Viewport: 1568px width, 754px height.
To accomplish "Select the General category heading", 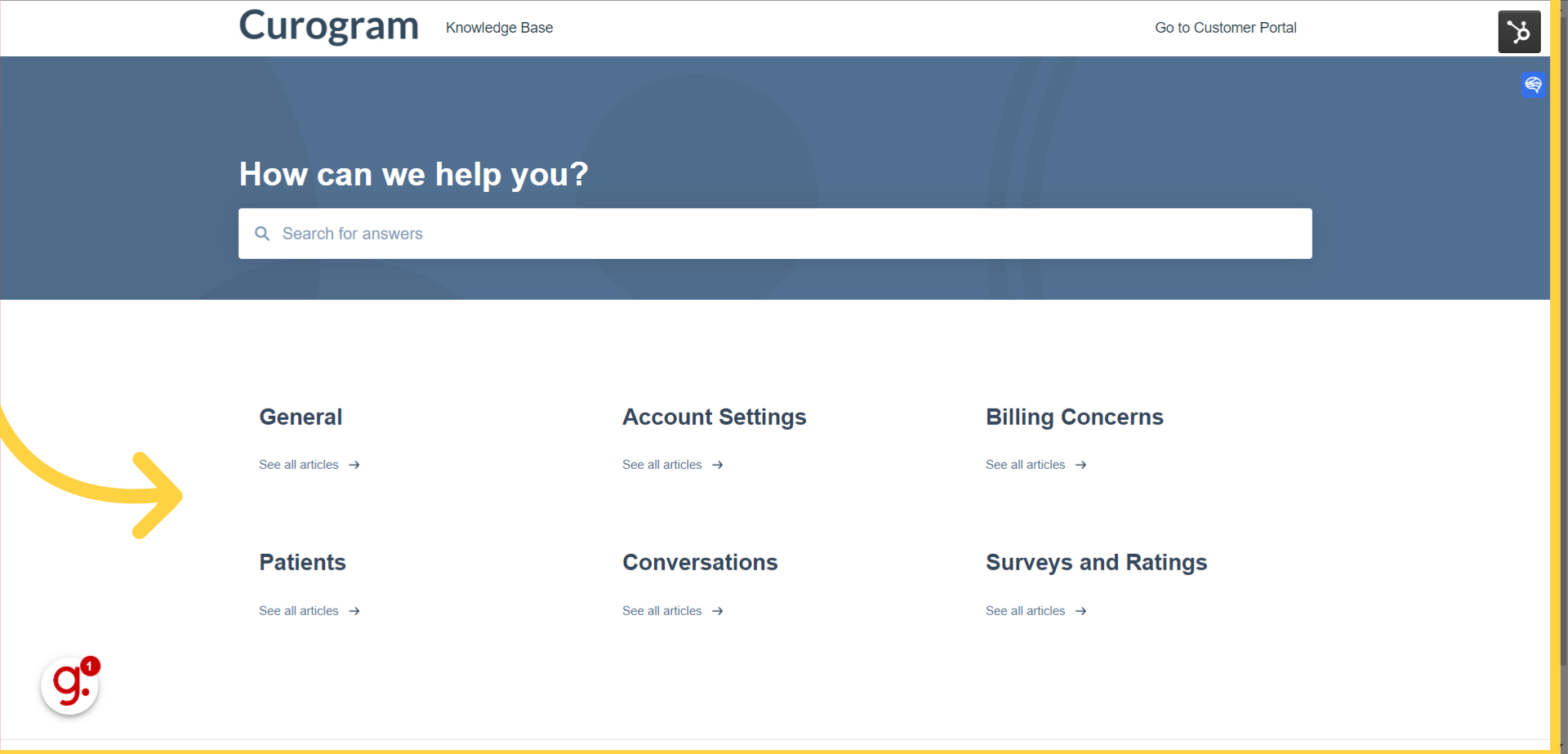I will click(x=301, y=417).
